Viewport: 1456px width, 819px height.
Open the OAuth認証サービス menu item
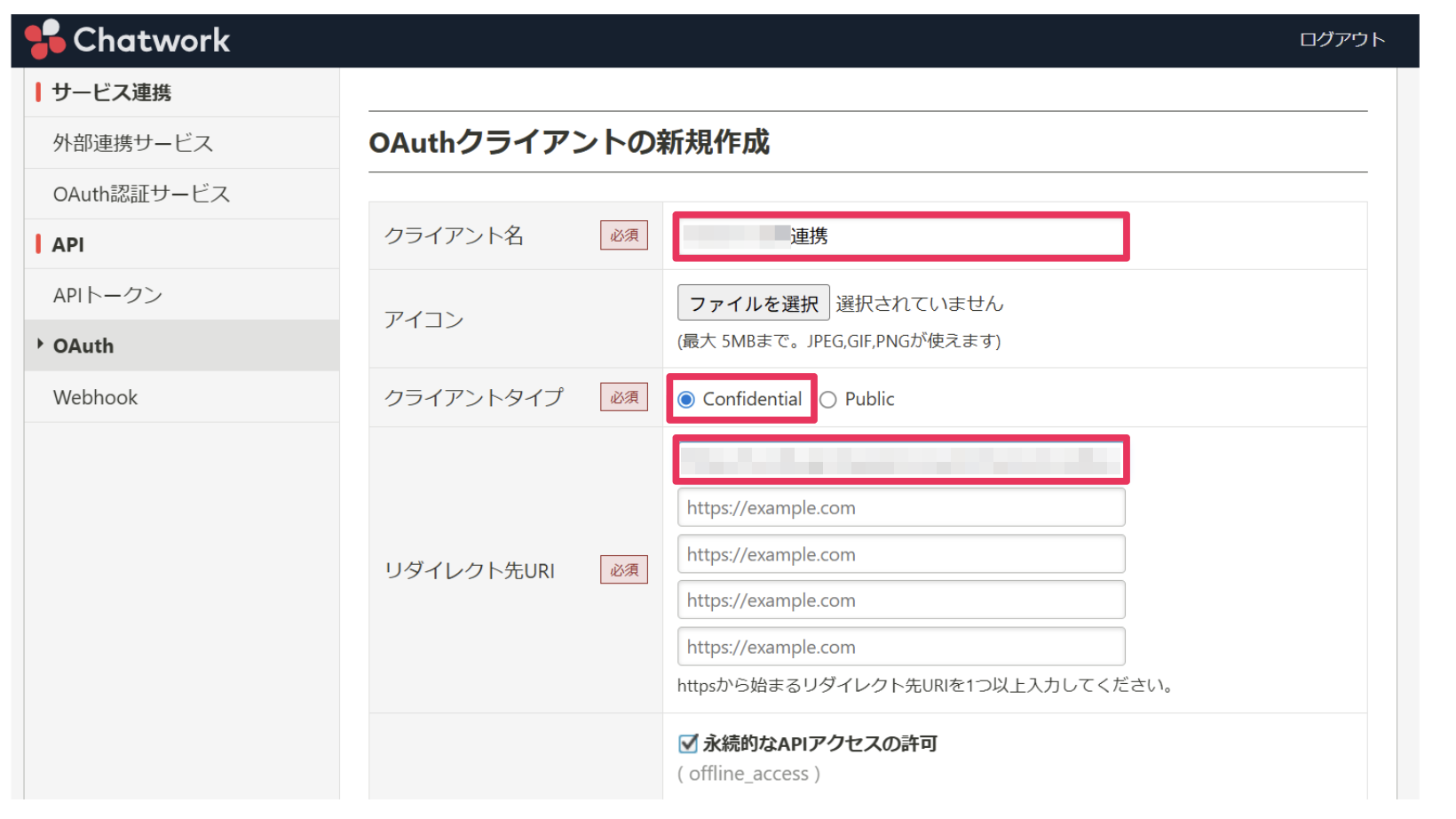(x=182, y=194)
